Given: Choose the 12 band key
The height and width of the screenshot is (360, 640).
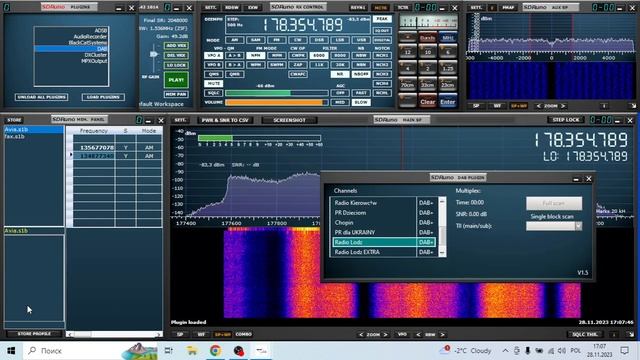Looking at the screenshot, I should coord(407,52).
